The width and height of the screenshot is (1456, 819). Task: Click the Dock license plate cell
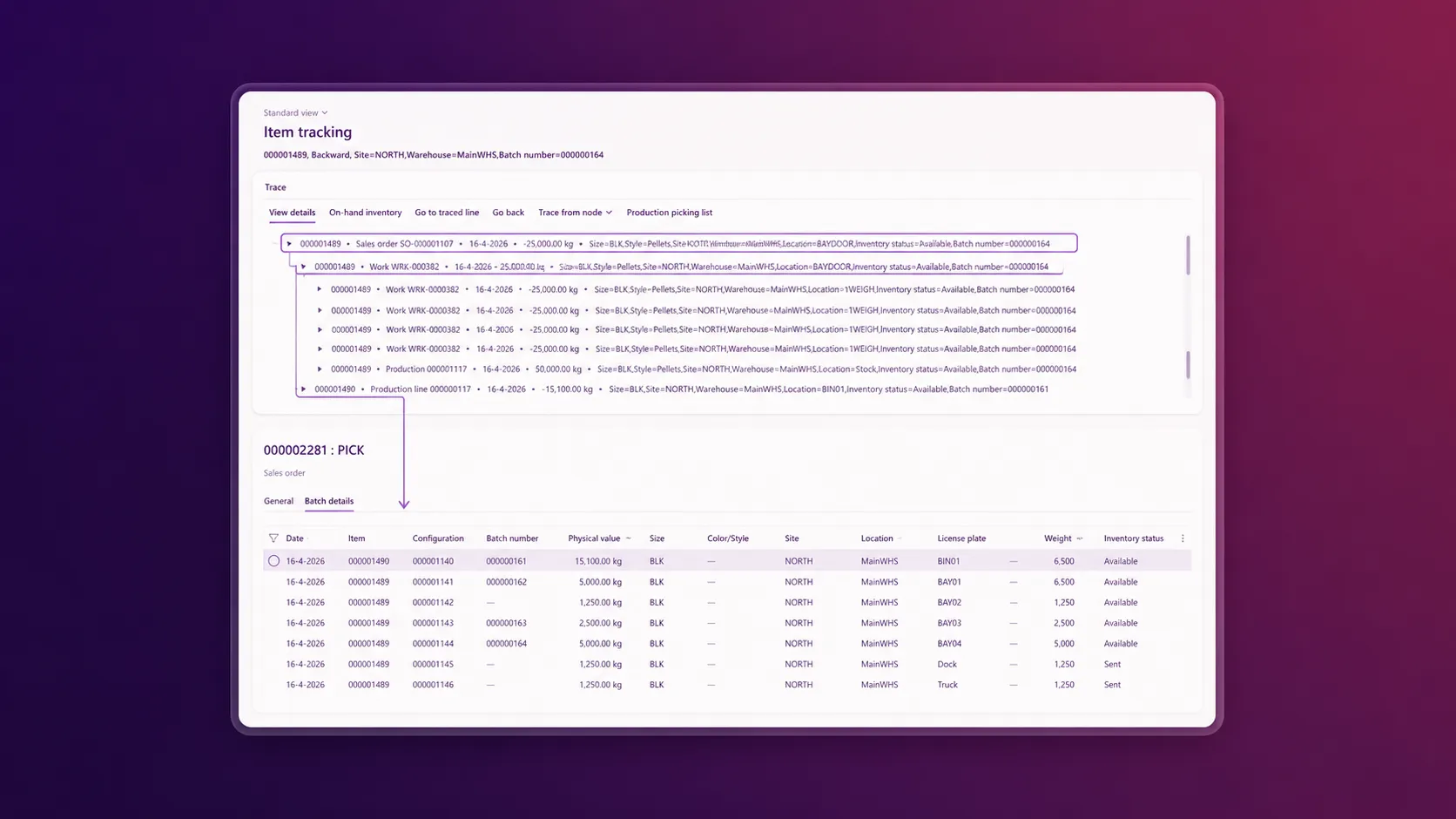(x=947, y=664)
